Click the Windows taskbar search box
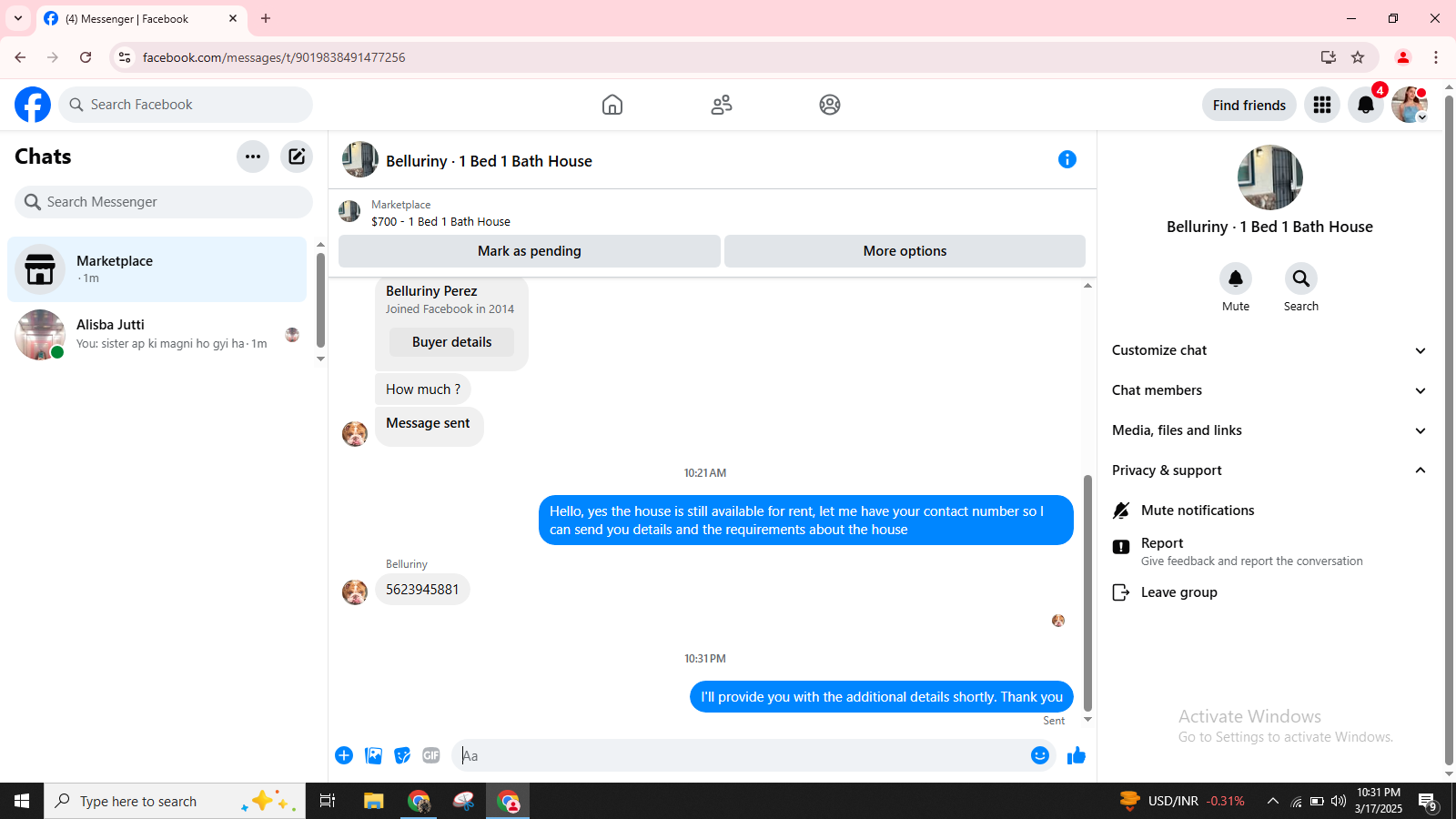The image size is (1456, 819). (x=175, y=801)
